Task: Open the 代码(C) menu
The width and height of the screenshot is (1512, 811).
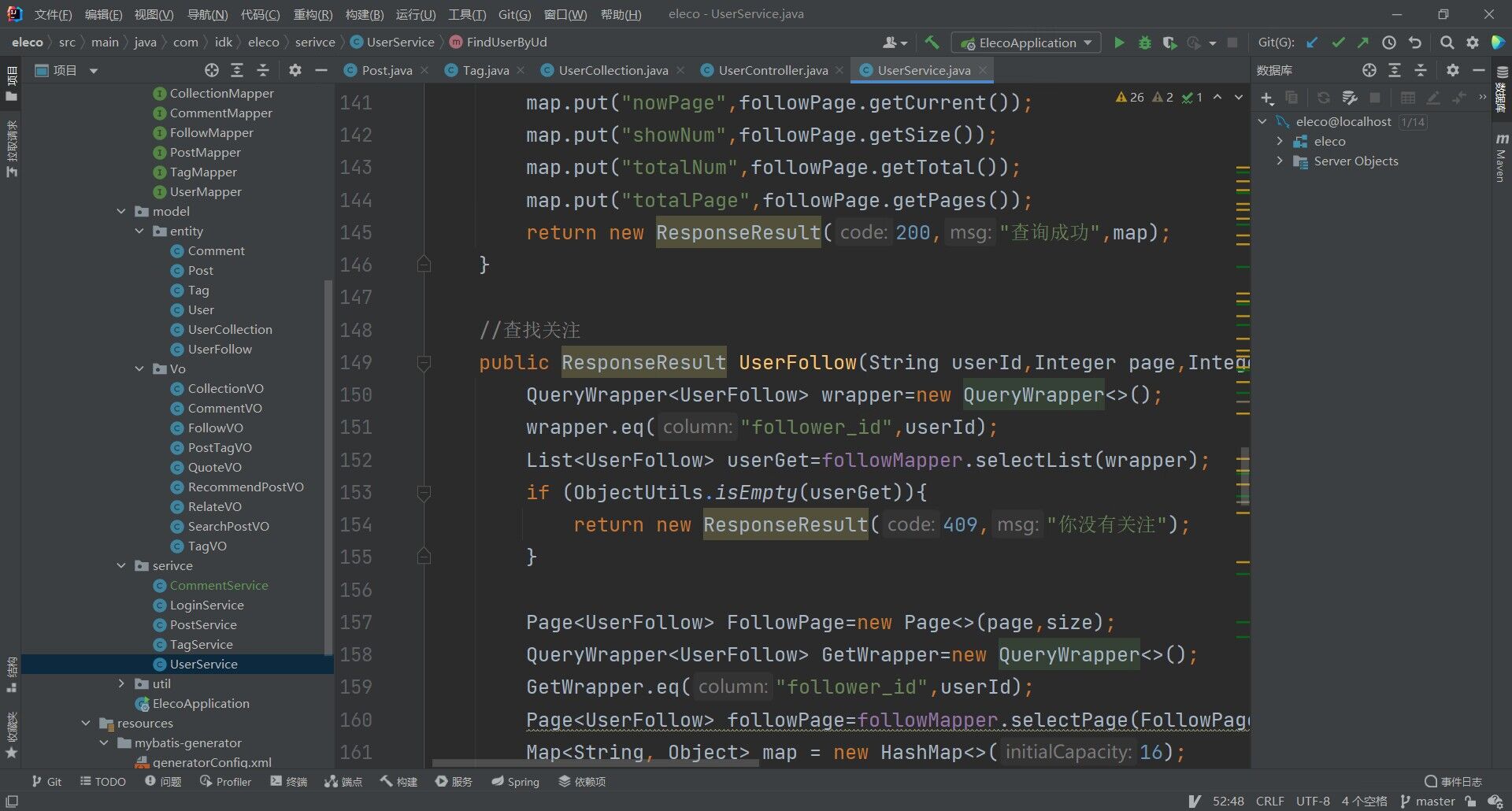Action: coord(260,14)
